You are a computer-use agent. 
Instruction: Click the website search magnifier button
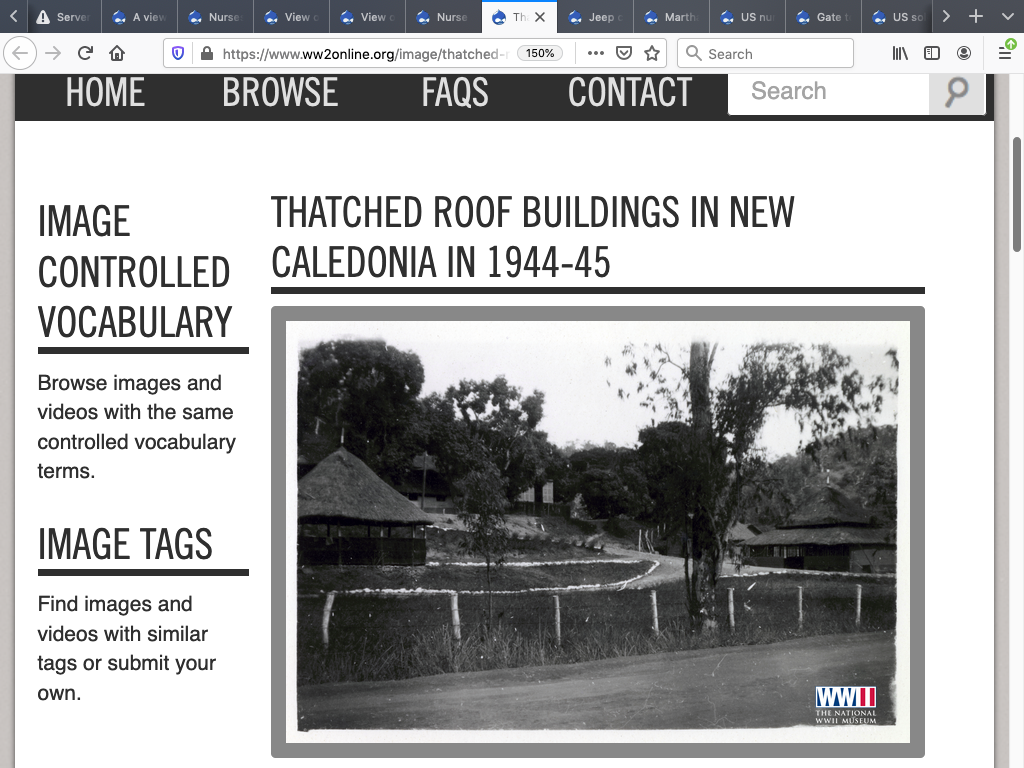pyautogui.click(x=957, y=92)
